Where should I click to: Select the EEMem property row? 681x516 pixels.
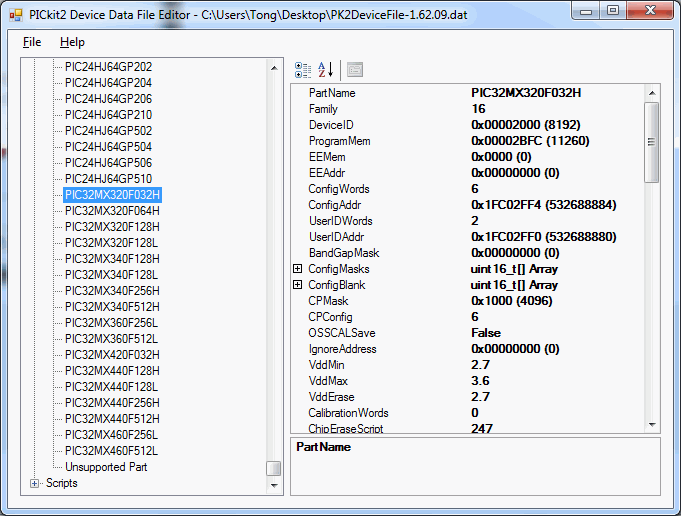(x=468, y=157)
